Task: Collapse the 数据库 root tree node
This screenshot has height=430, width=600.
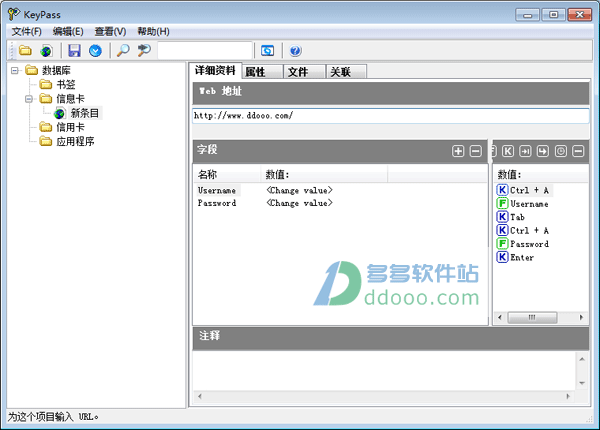Action: click(x=15, y=70)
